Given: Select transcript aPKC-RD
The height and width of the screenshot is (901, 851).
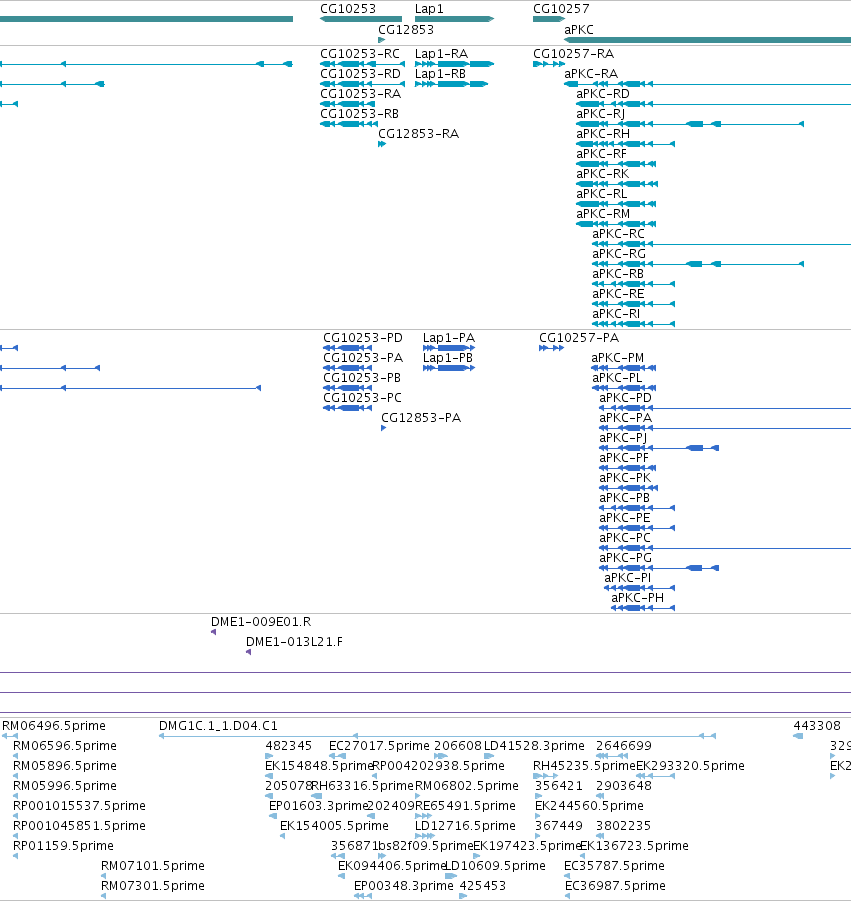Looking at the screenshot, I should (x=603, y=94).
